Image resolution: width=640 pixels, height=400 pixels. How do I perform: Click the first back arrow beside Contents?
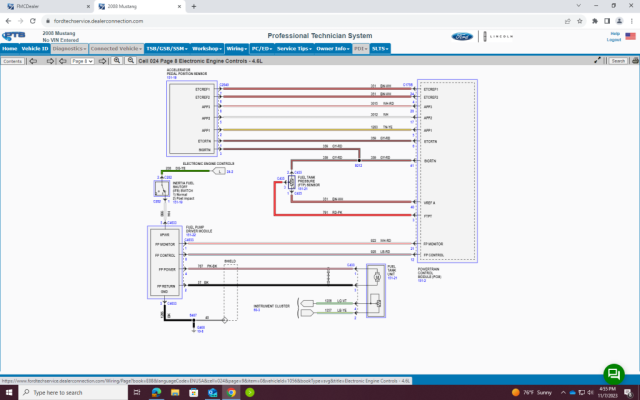pos(33,61)
